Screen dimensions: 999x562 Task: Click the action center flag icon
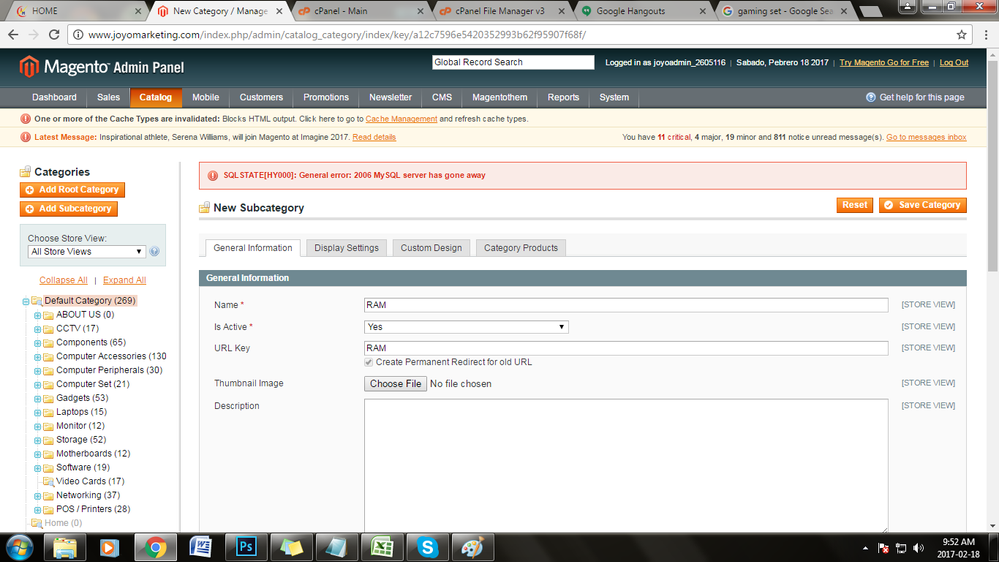point(883,548)
